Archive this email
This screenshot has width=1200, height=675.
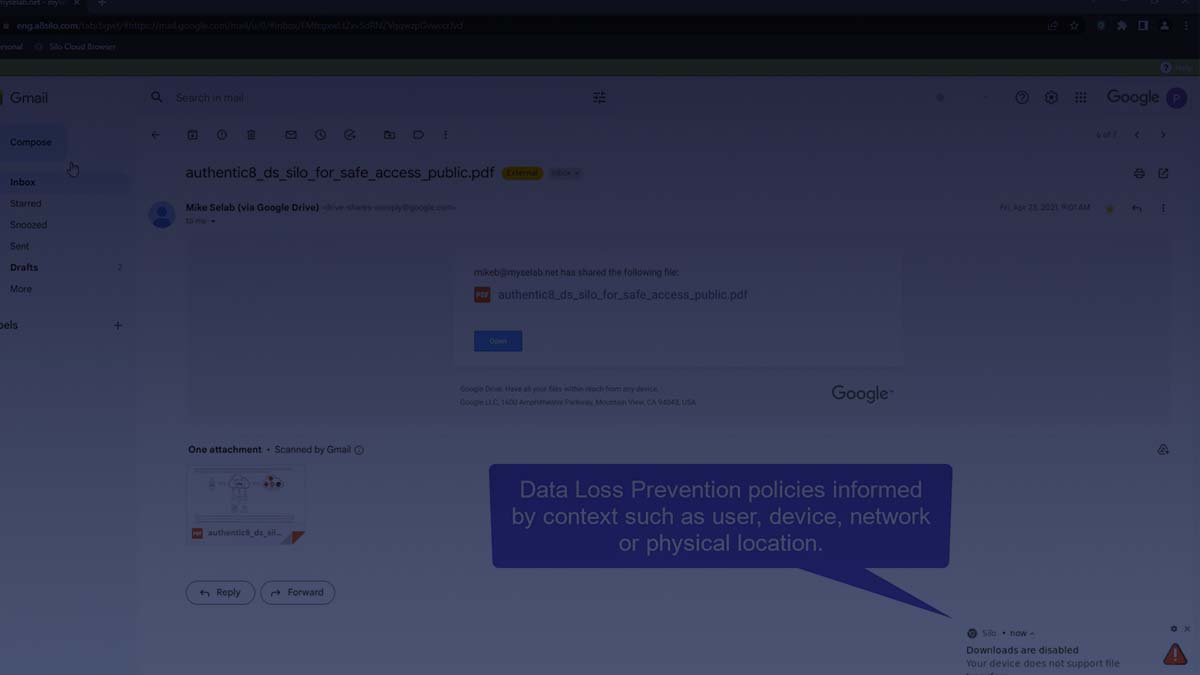click(193, 135)
